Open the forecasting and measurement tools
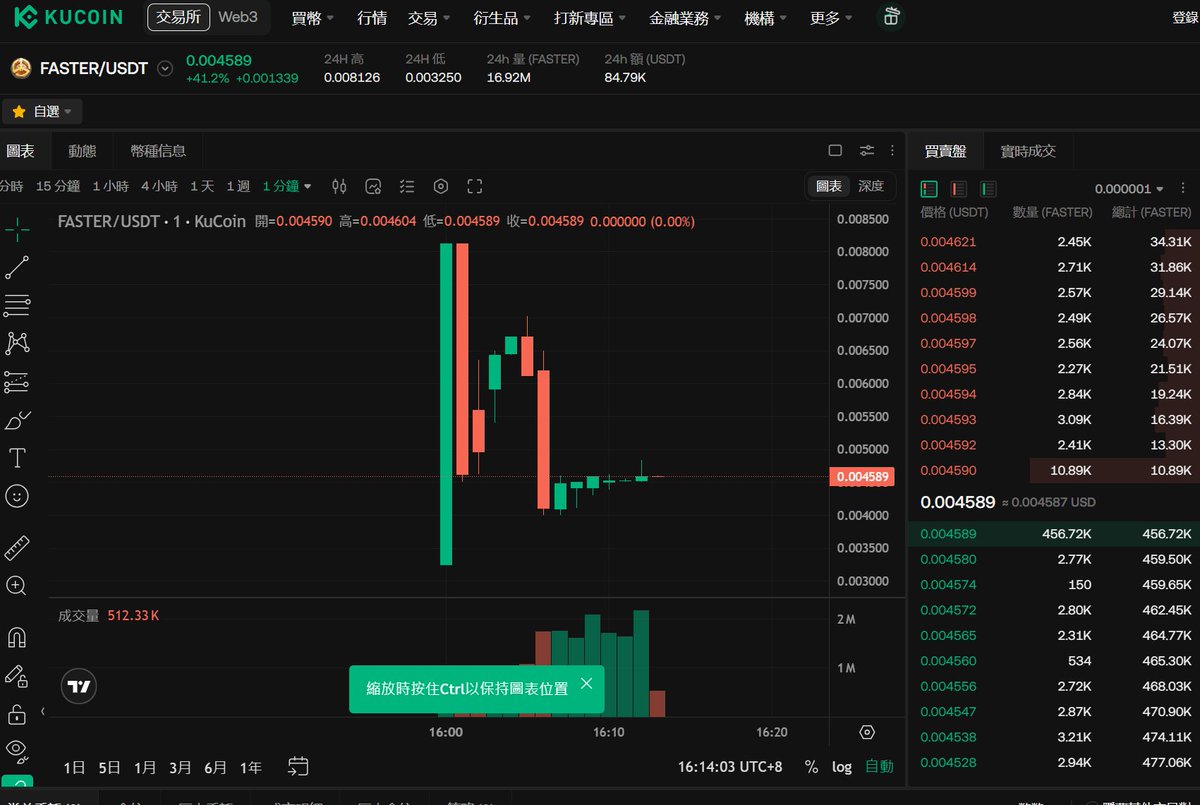 17,381
